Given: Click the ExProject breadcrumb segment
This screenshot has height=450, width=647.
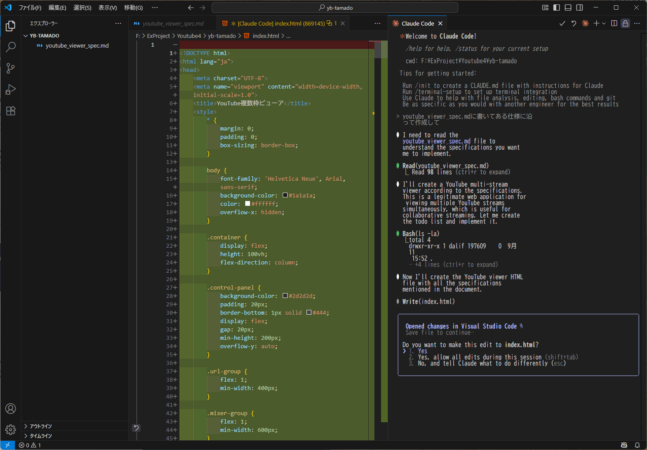Looking at the screenshot, I should tap(158, 36).
